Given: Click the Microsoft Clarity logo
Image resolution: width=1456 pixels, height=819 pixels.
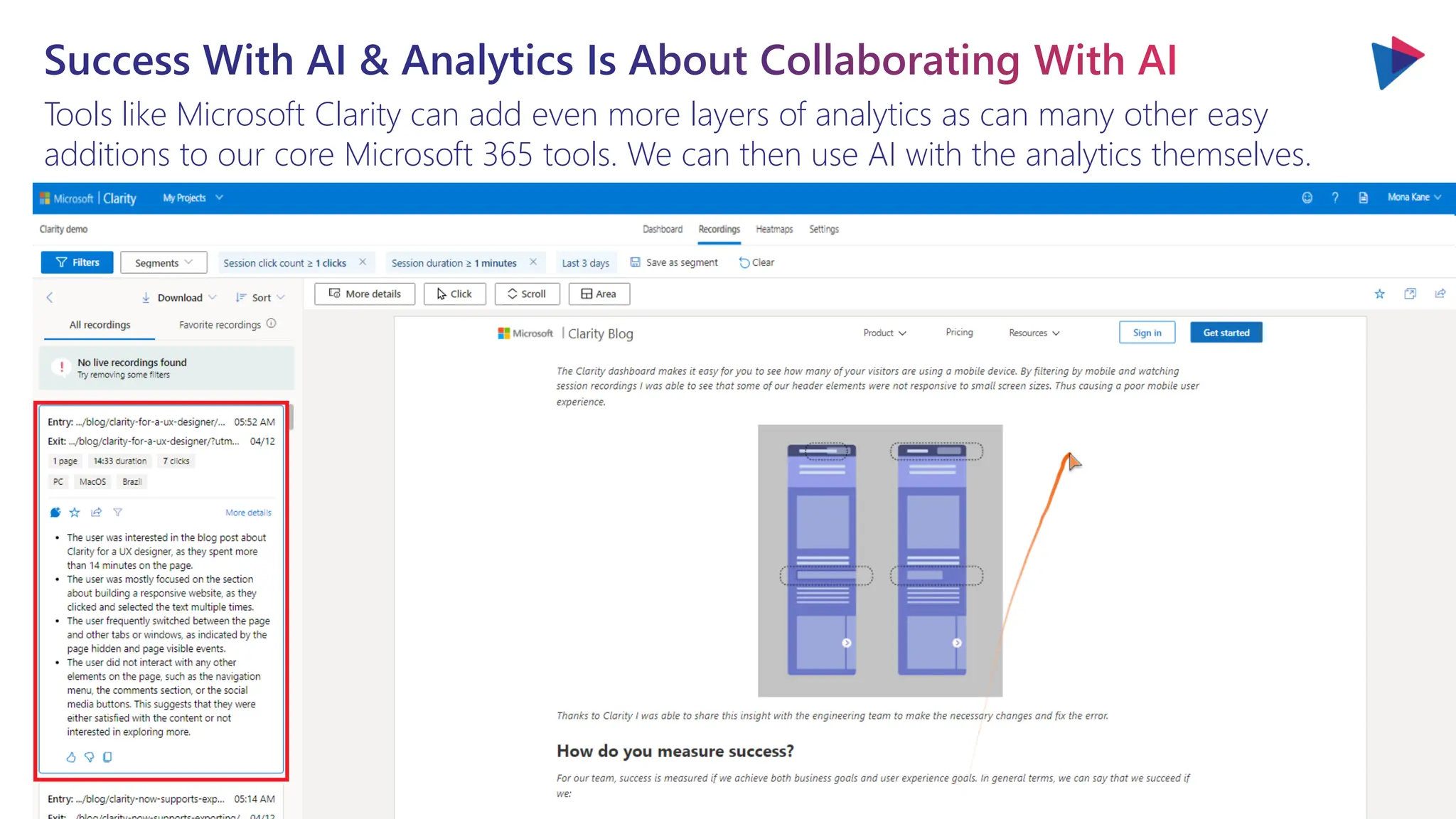Looking at the screenshot, I should pyautogui.click(x=88, y=198).
